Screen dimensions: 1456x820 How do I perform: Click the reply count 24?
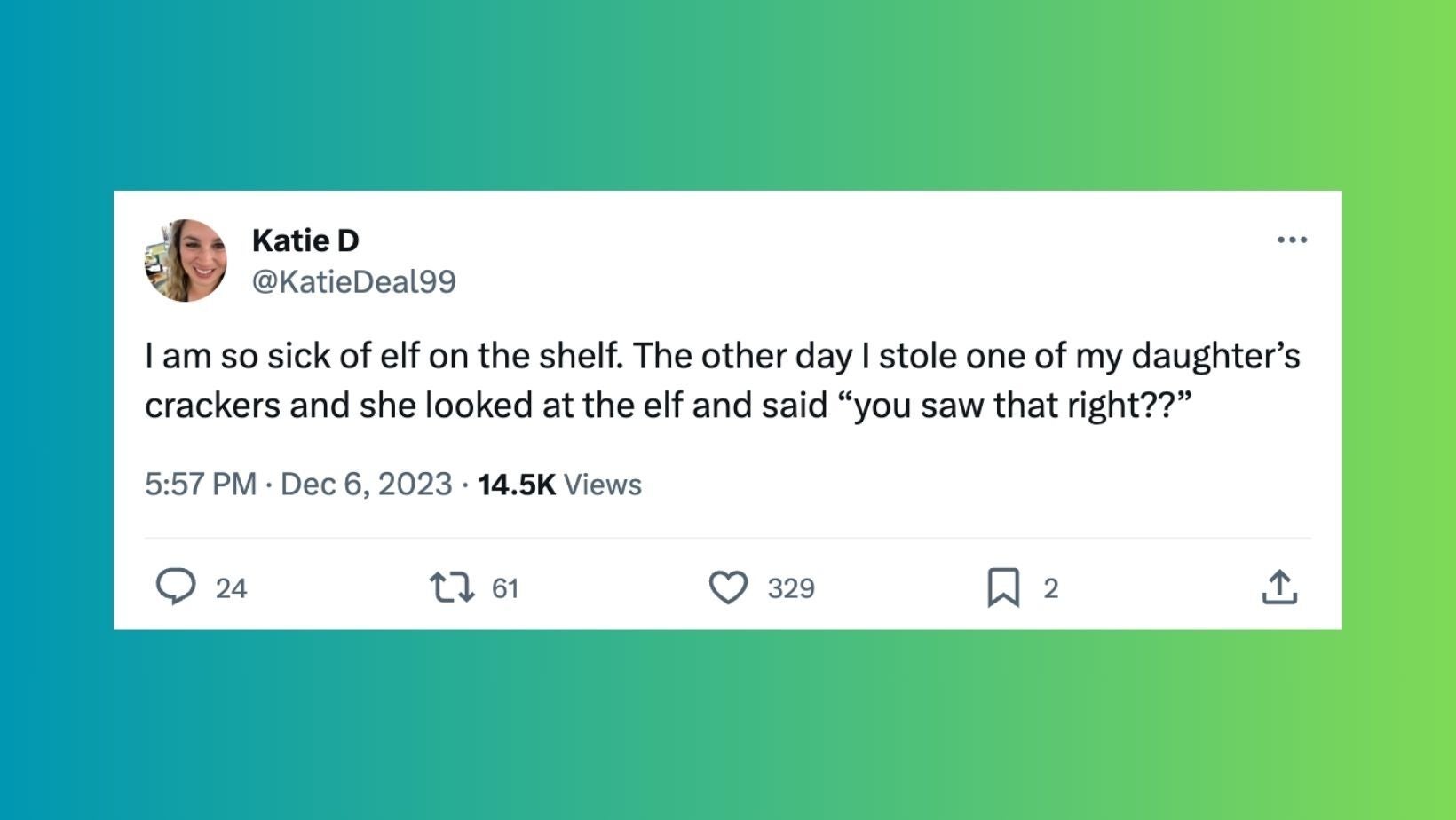coord(231,588)
